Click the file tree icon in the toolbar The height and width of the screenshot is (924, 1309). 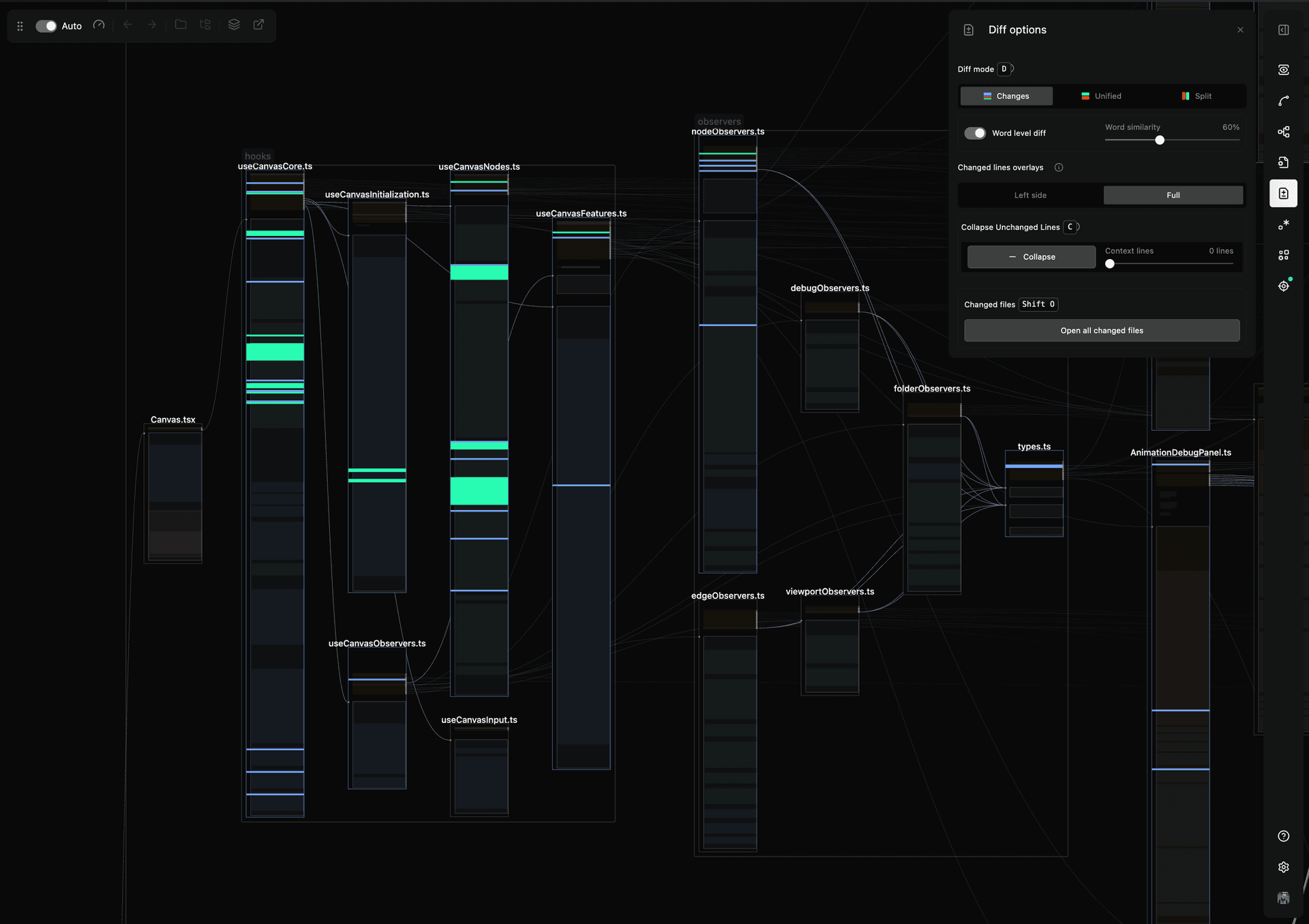[x=206, y=25]
